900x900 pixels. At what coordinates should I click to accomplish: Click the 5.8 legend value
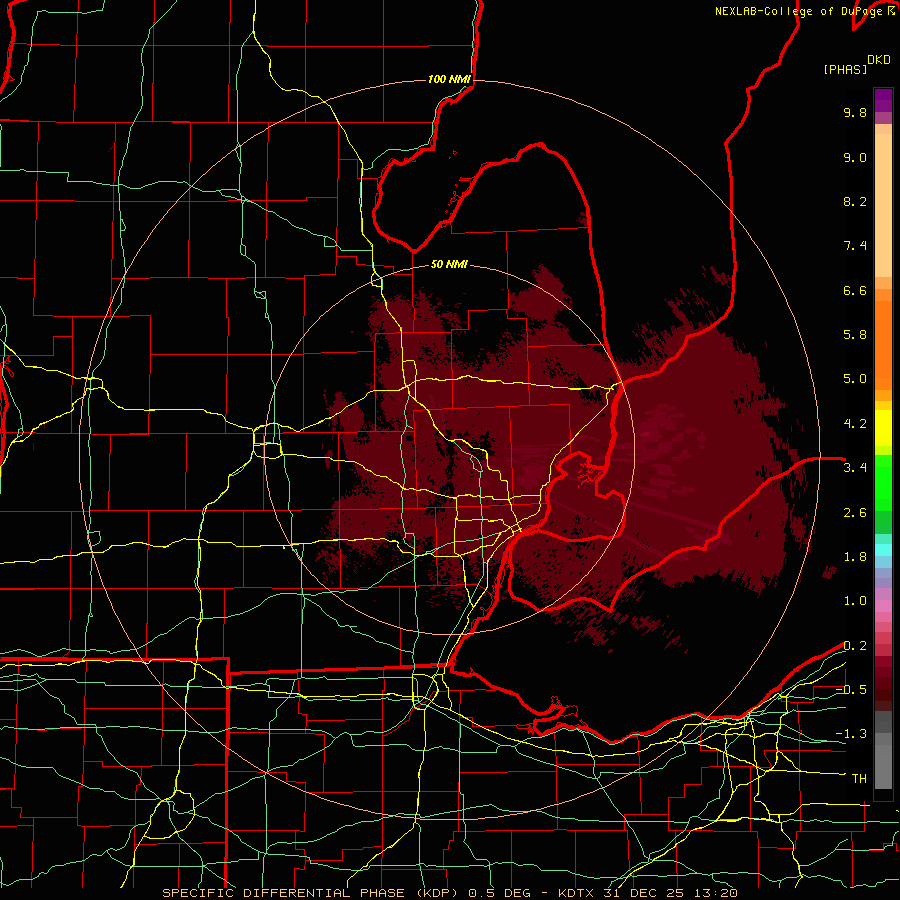point(855,335)
